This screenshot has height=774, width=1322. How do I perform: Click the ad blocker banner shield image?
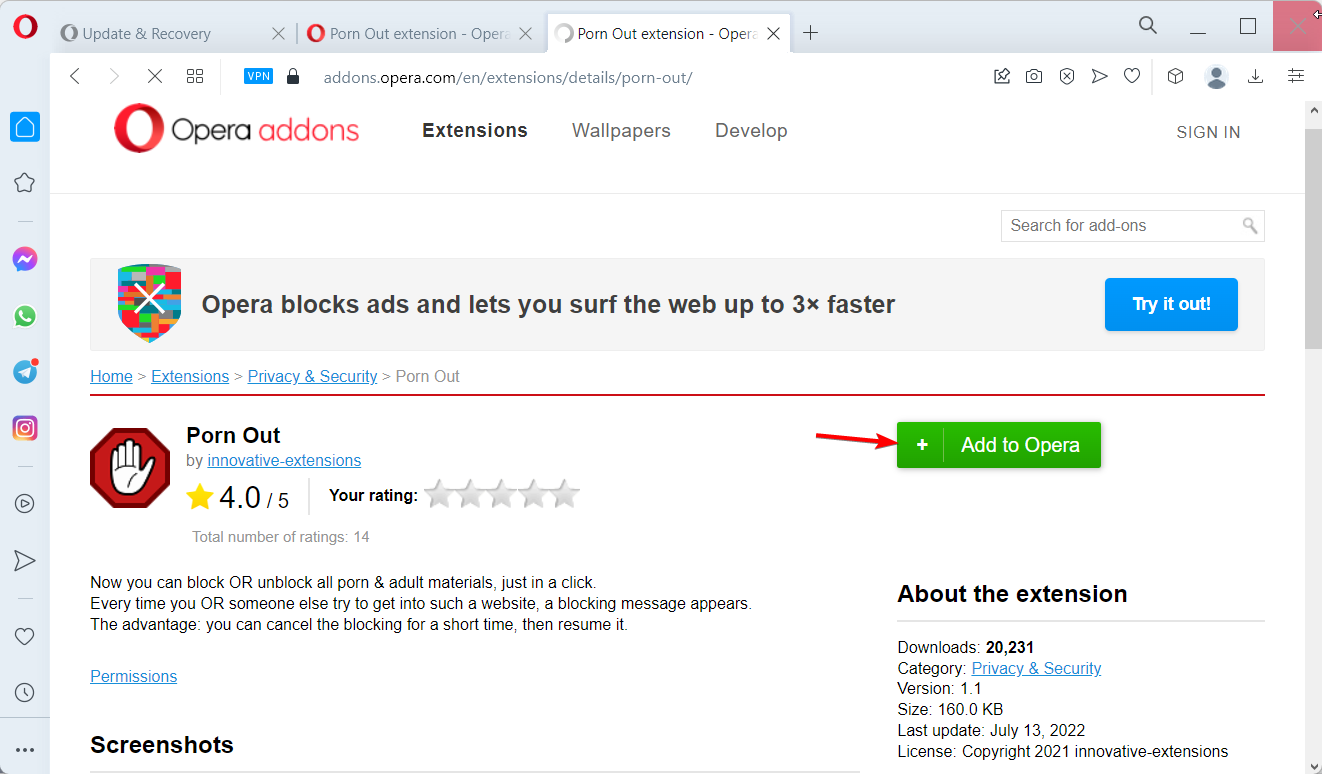coord(149,304)
